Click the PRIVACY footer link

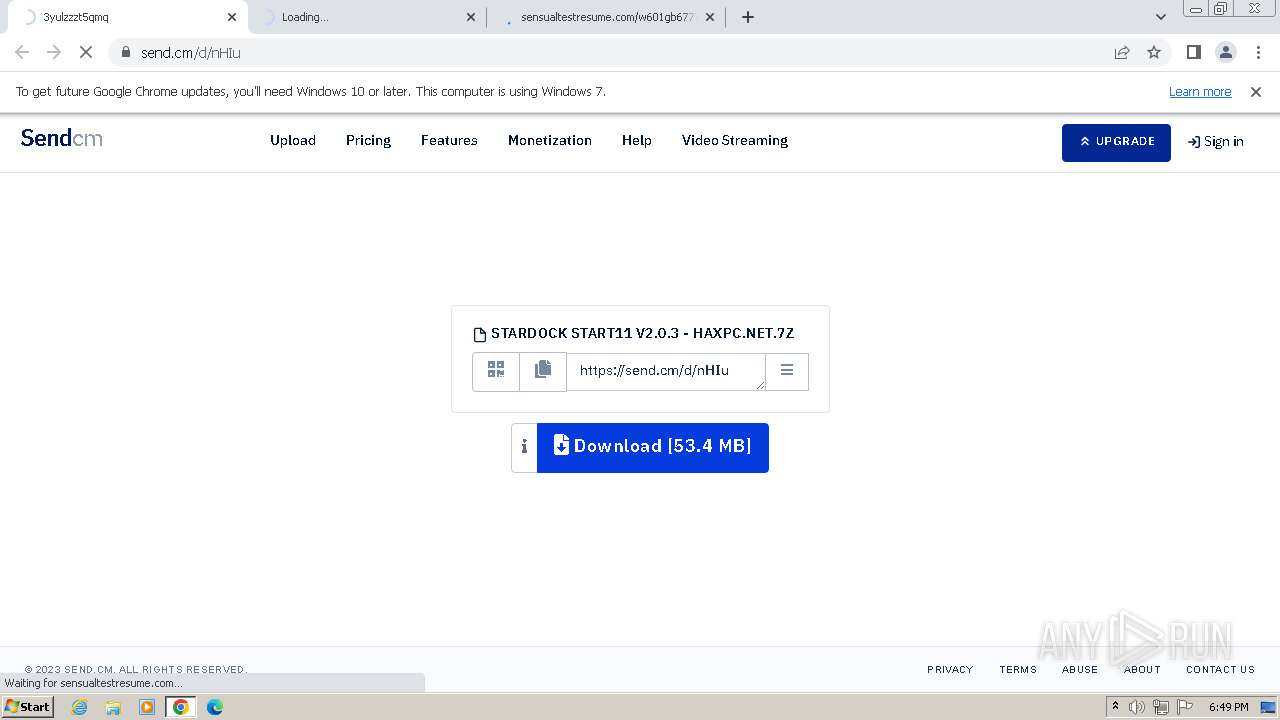(x=950, y=670)
